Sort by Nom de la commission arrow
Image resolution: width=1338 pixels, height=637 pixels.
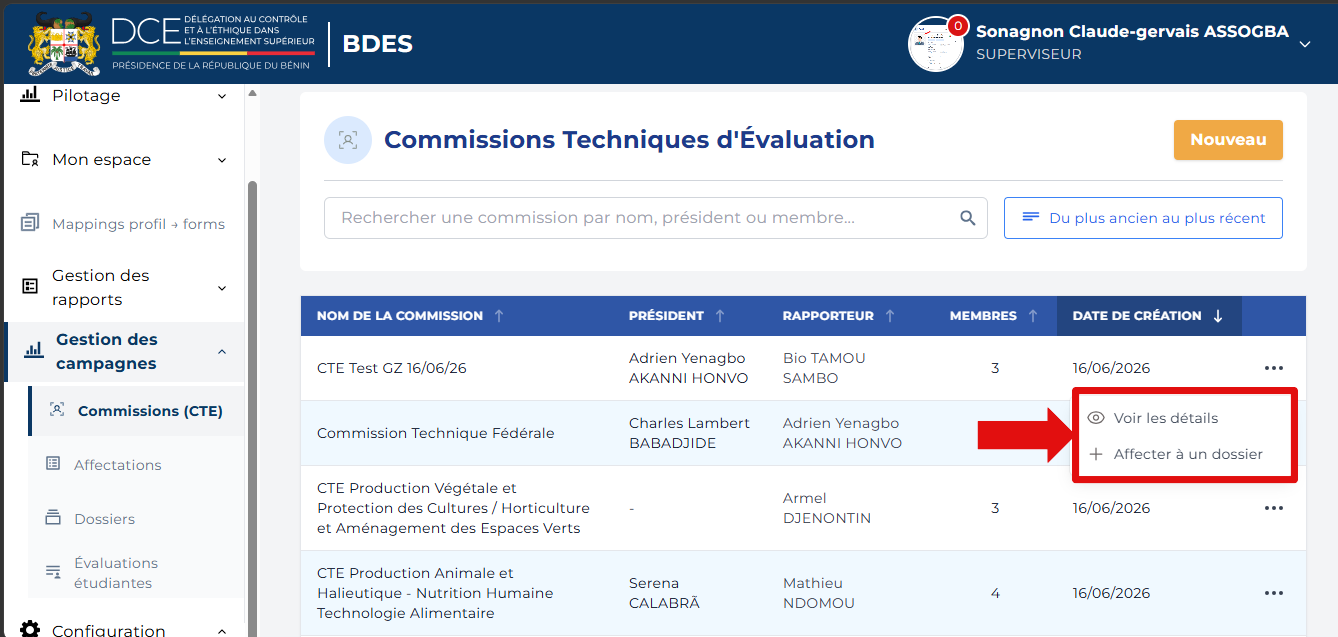499,316
